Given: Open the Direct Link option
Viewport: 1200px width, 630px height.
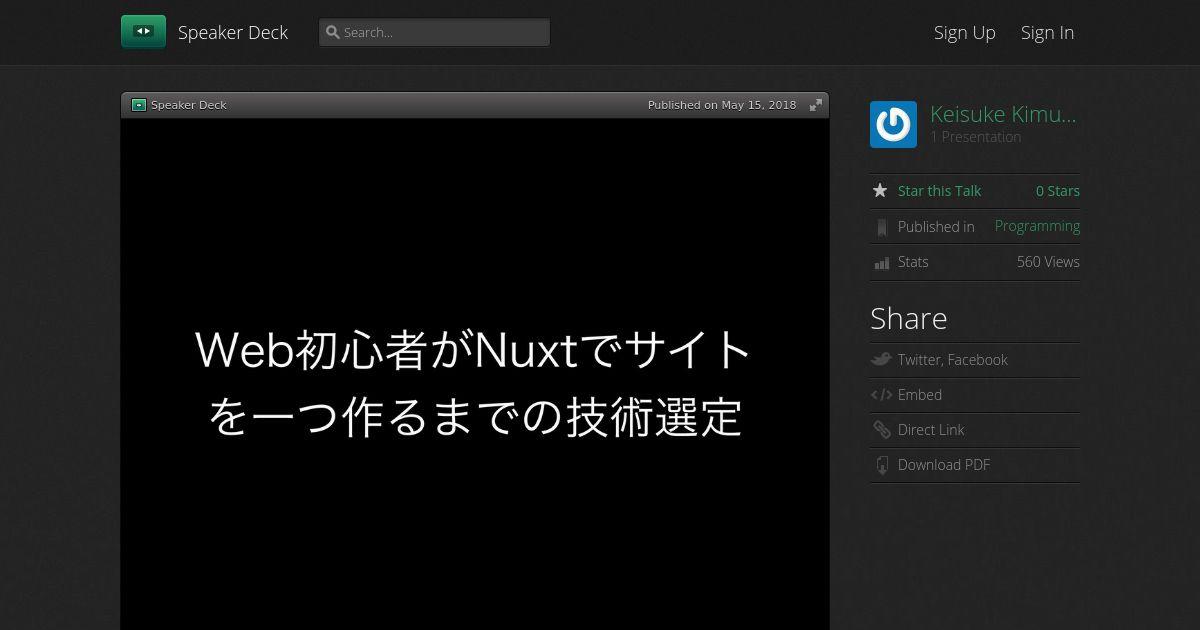Looking at the screenshot, I should [x=931, y=430].
